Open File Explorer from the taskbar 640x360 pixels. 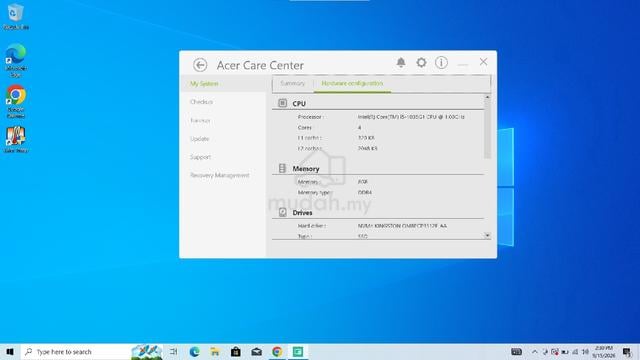(215, 351)
